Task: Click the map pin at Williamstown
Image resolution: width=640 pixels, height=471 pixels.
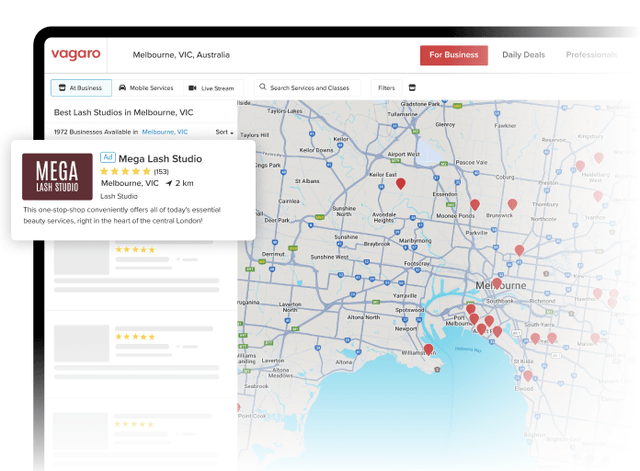Action: tap(428, 350)
